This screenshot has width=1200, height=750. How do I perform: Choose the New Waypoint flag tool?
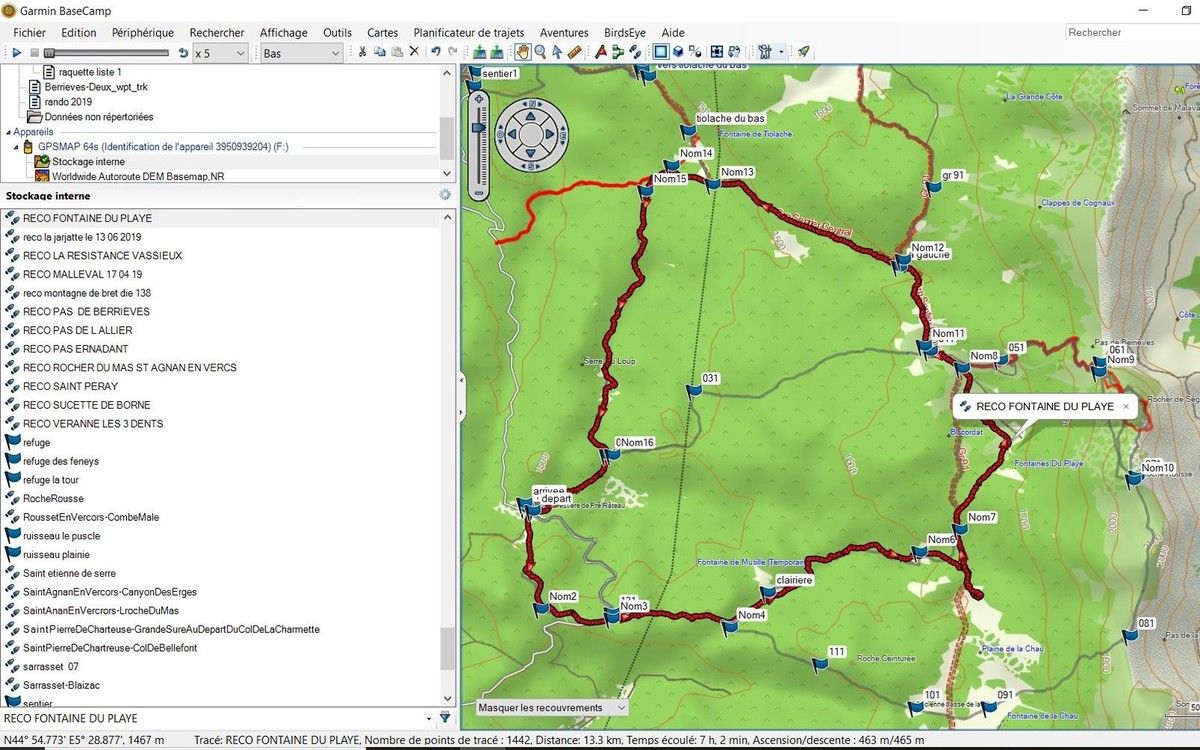click(601, 53)
